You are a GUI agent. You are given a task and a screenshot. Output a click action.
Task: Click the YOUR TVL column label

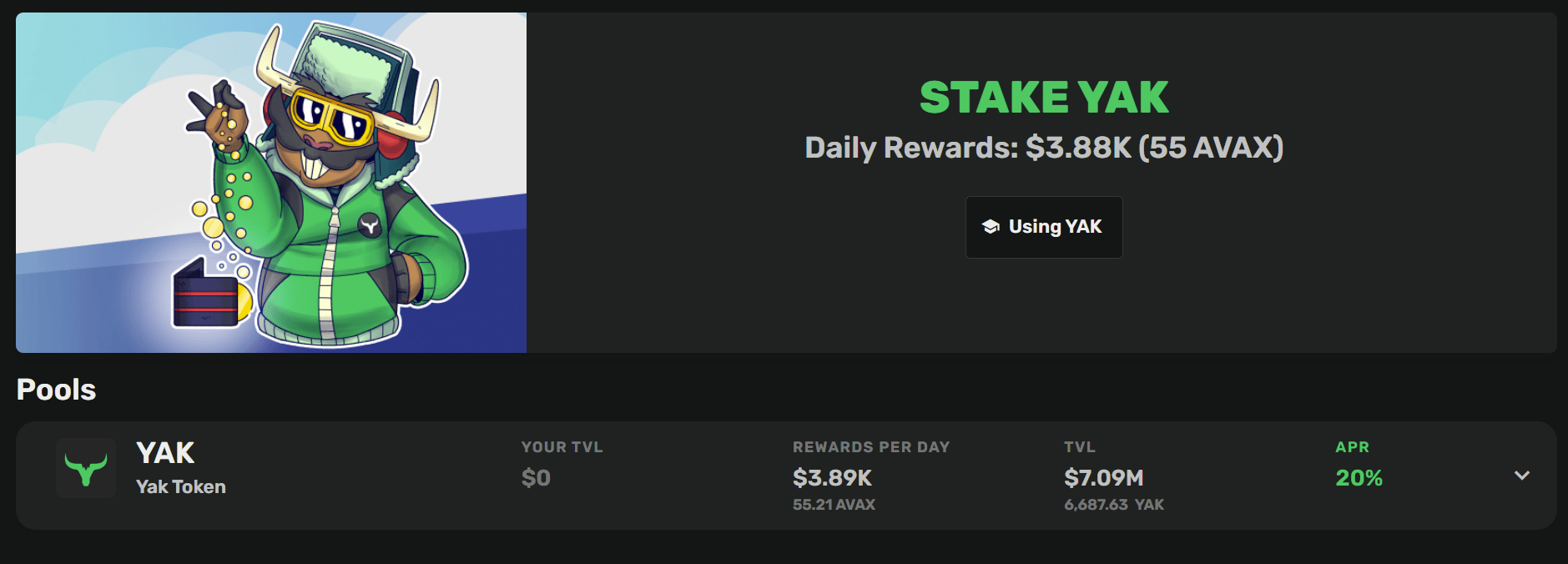pyautogui.click(x=562, y=447)
